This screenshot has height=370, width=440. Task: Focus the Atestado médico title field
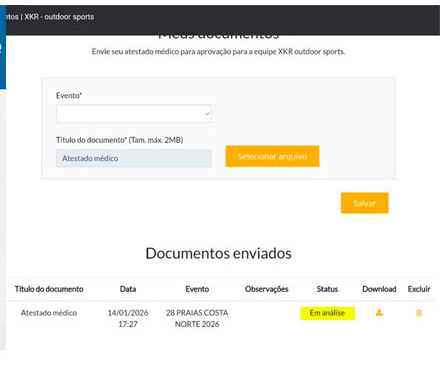click(x=134, y=158)
